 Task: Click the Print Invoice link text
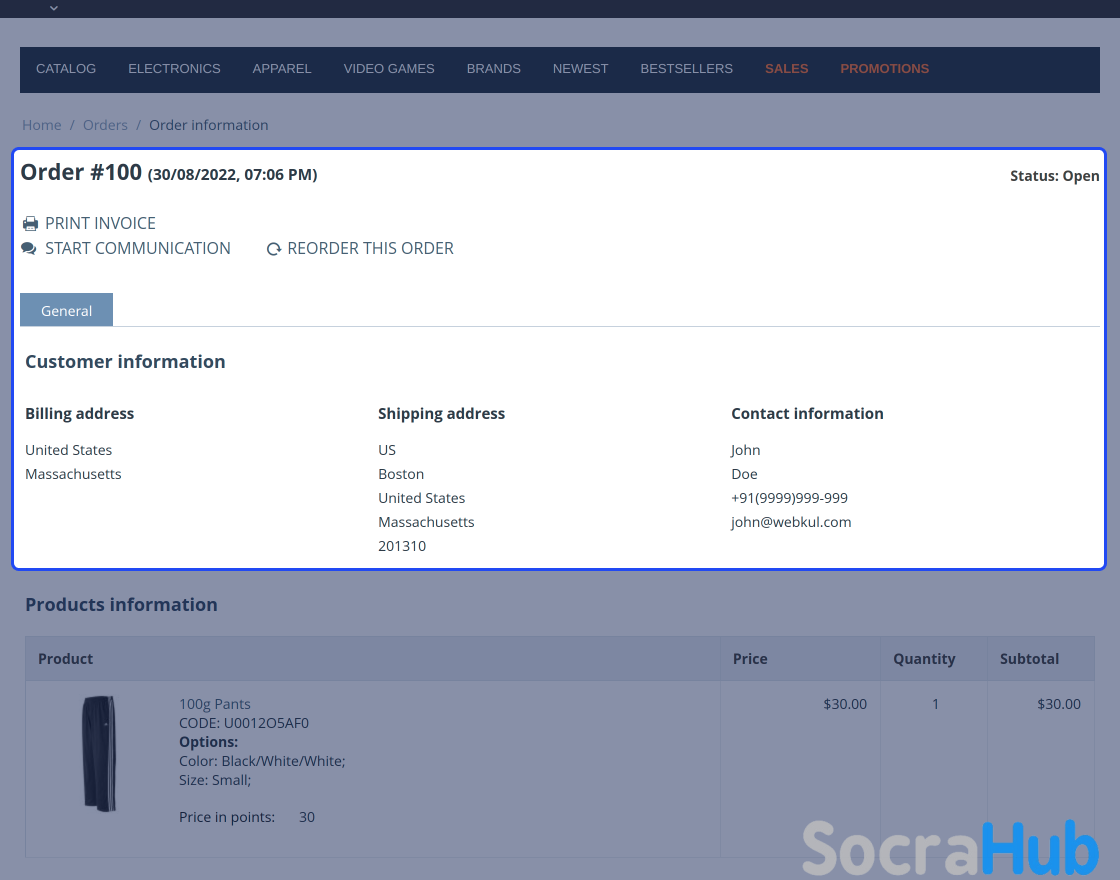(100, 224)
